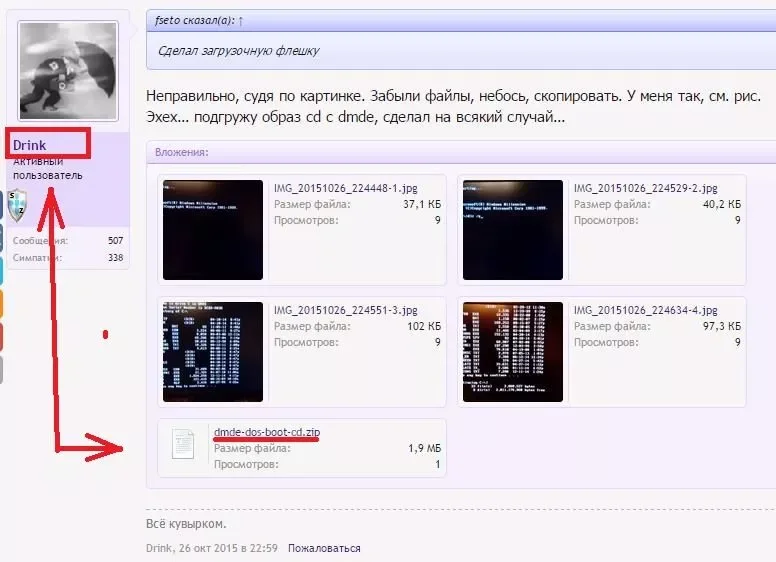776x562 pixels.
Task: Click the orange side share tab
Action: pos(2,305)
